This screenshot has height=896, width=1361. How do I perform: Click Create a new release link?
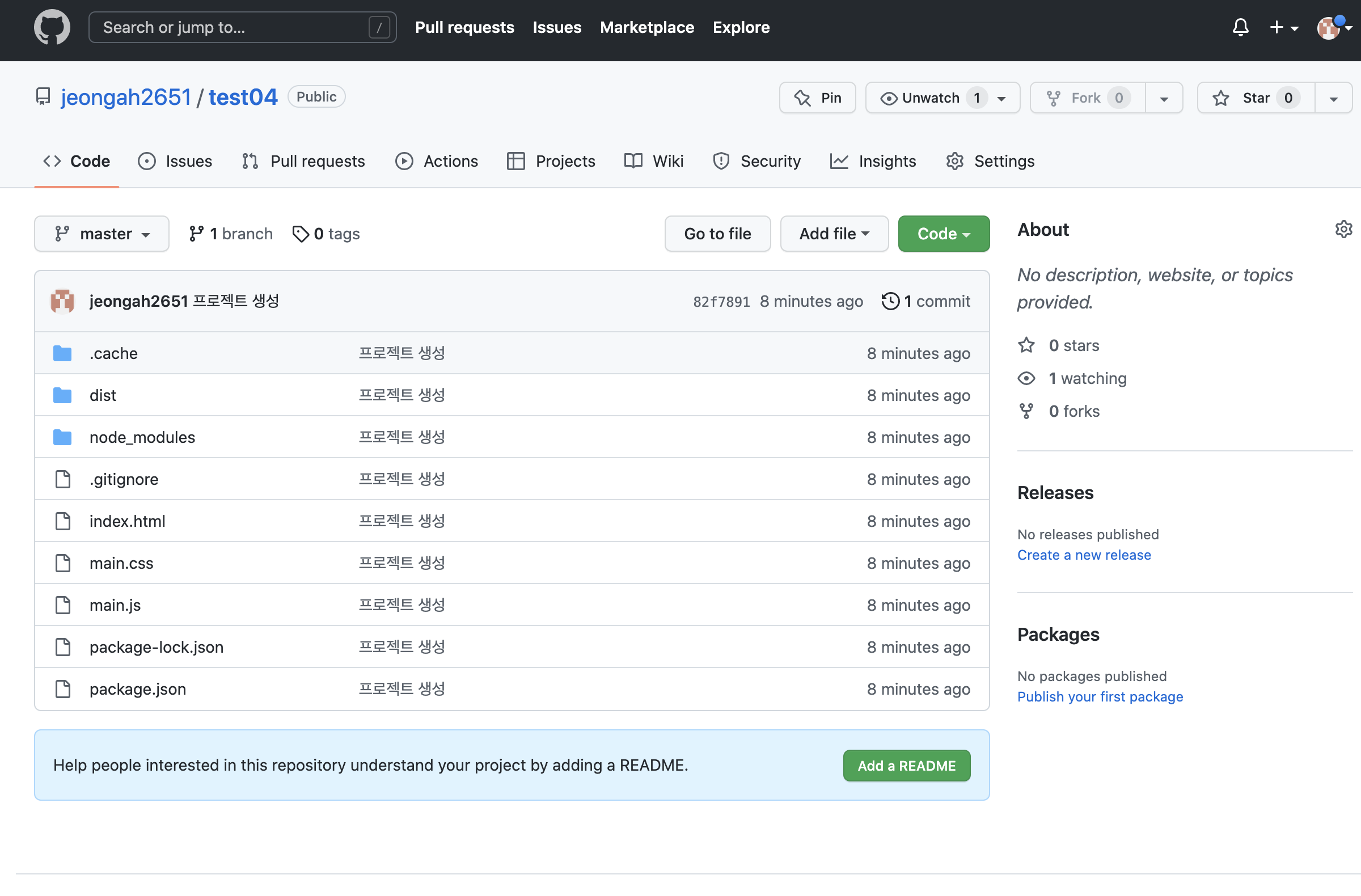1084,555
